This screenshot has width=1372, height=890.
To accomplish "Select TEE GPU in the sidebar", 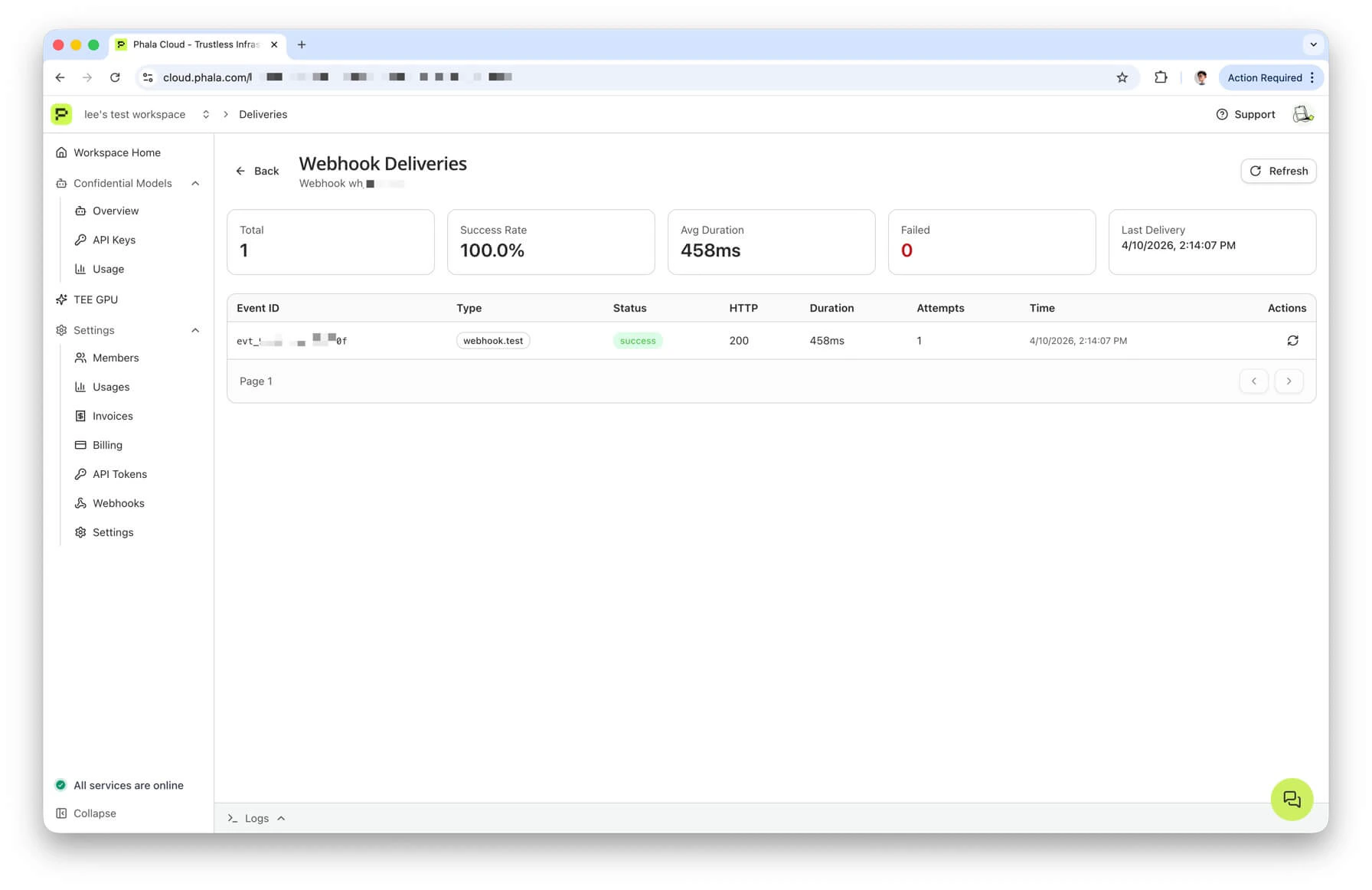I will coord(96,299).
